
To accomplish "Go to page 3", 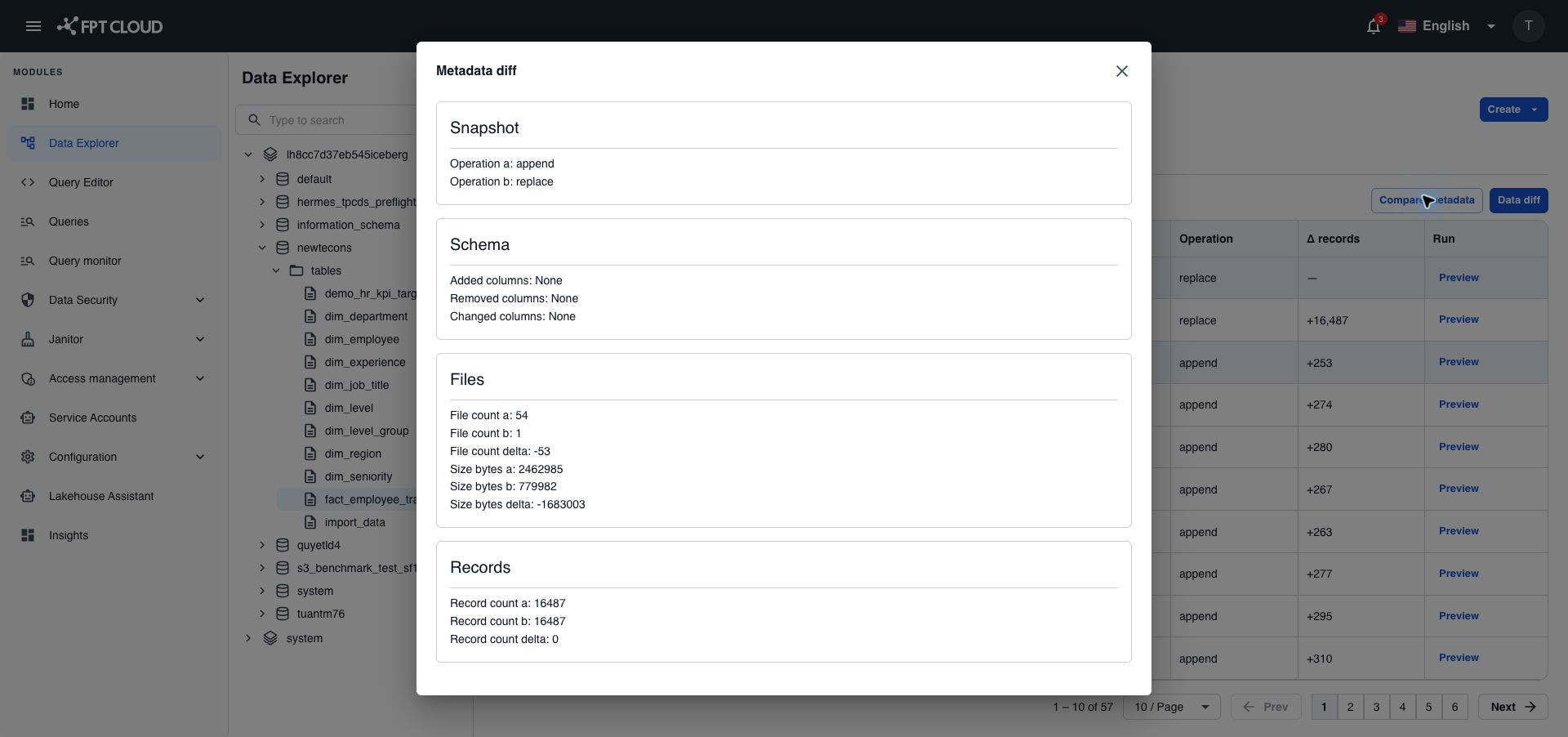I will point(1376,707).
